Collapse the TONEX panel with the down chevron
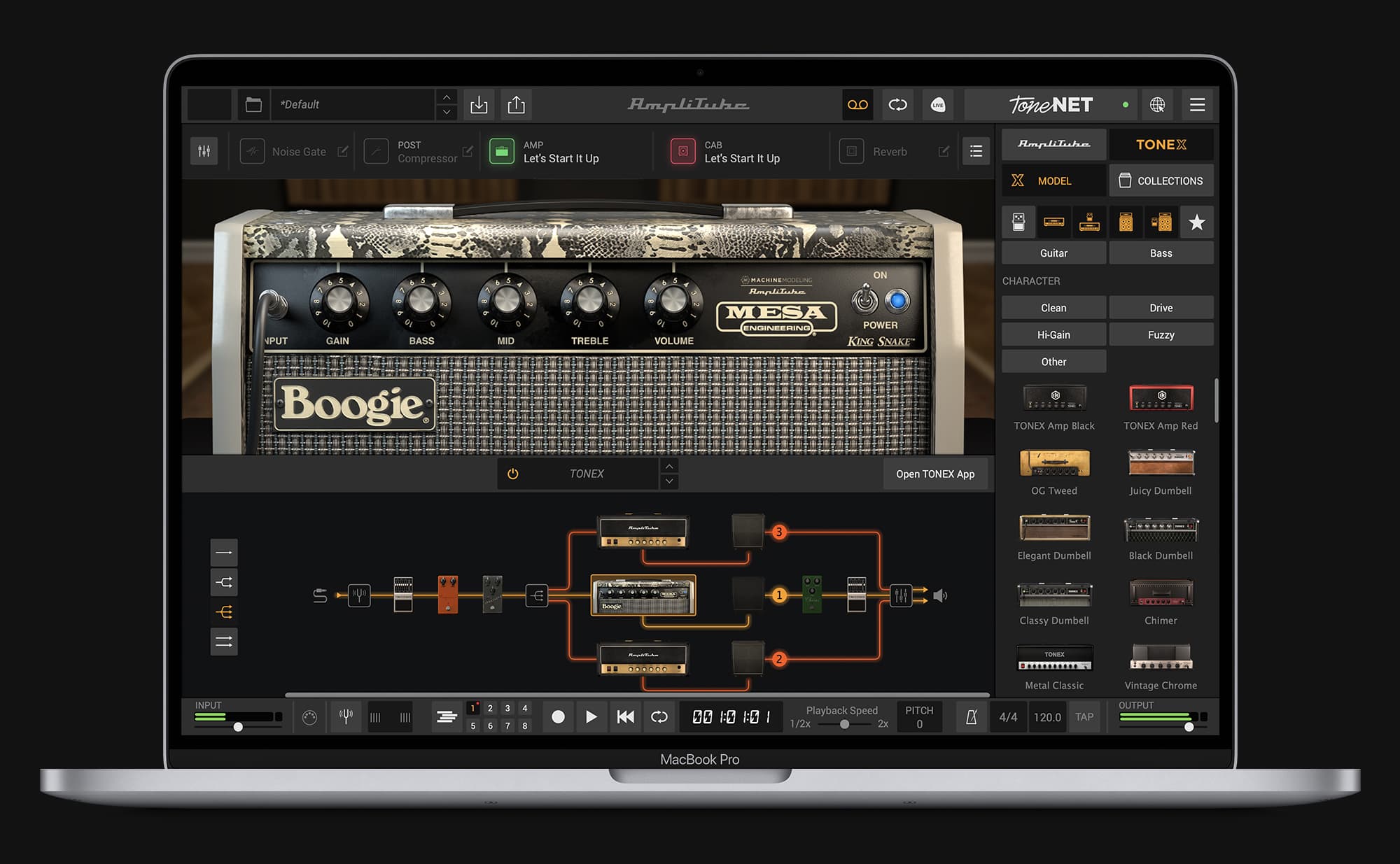Viewport: 1400px width, 864px height. pyautogui.click(x=669, y=481)
